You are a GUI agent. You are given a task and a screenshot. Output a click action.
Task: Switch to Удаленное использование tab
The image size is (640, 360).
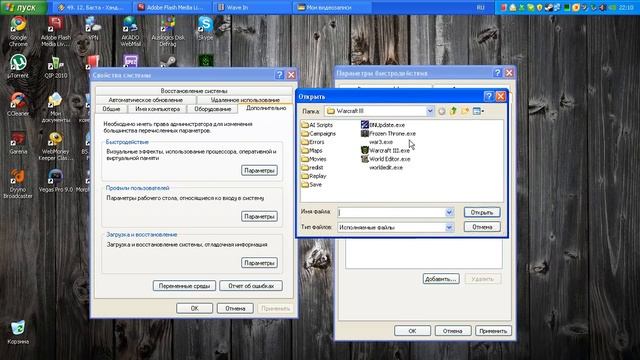point(245,100)
